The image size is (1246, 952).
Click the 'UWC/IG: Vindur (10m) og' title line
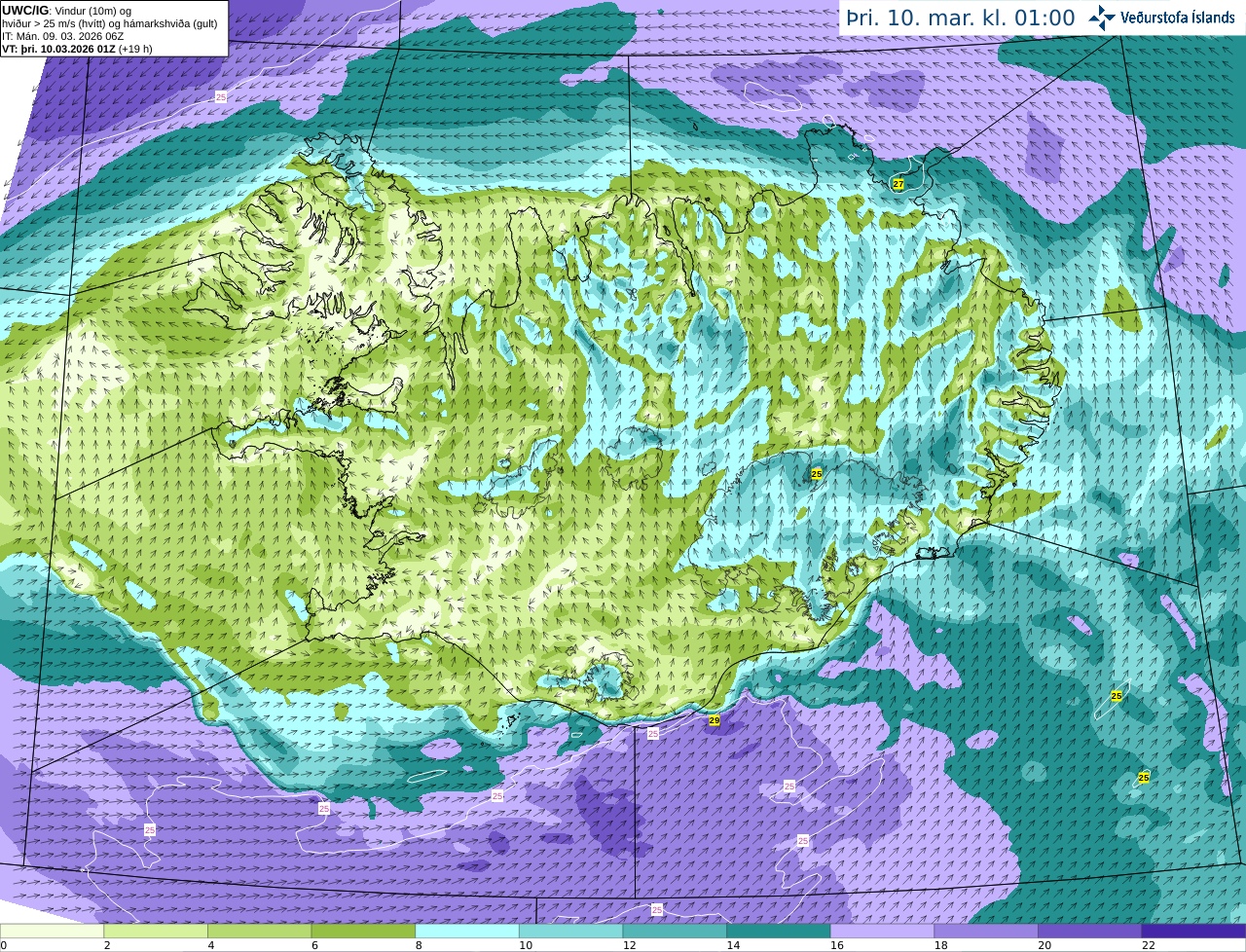[67, 11]
